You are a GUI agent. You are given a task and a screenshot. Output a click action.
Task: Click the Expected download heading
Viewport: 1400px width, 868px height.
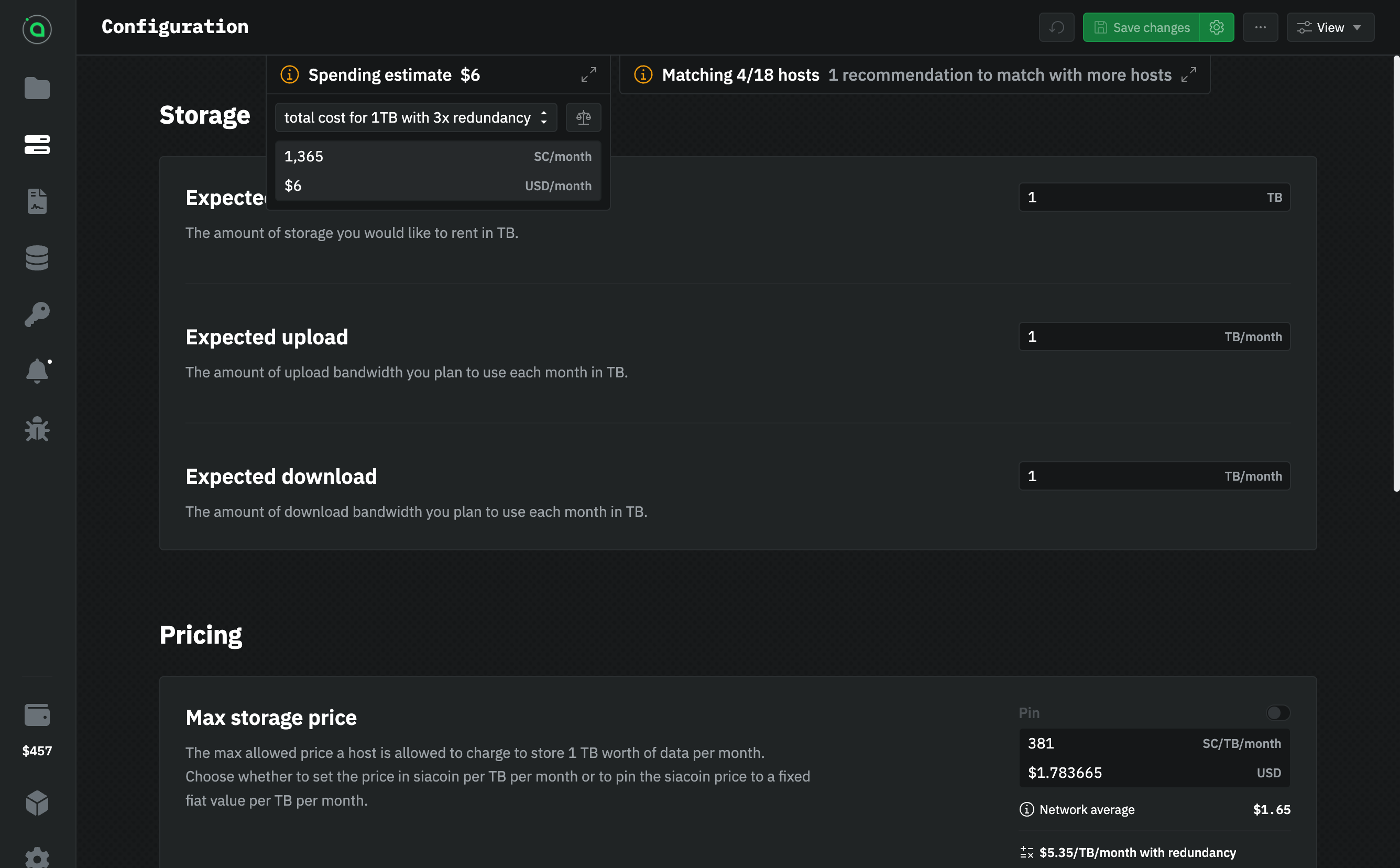point(281,476)
